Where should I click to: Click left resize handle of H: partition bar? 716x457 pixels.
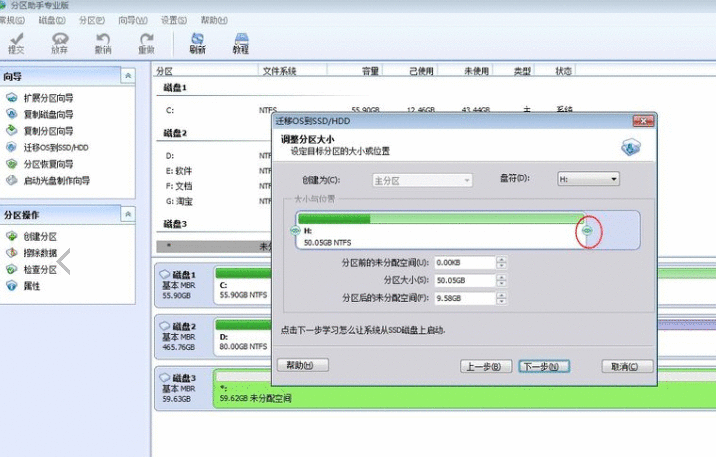[x=295, y=231]
